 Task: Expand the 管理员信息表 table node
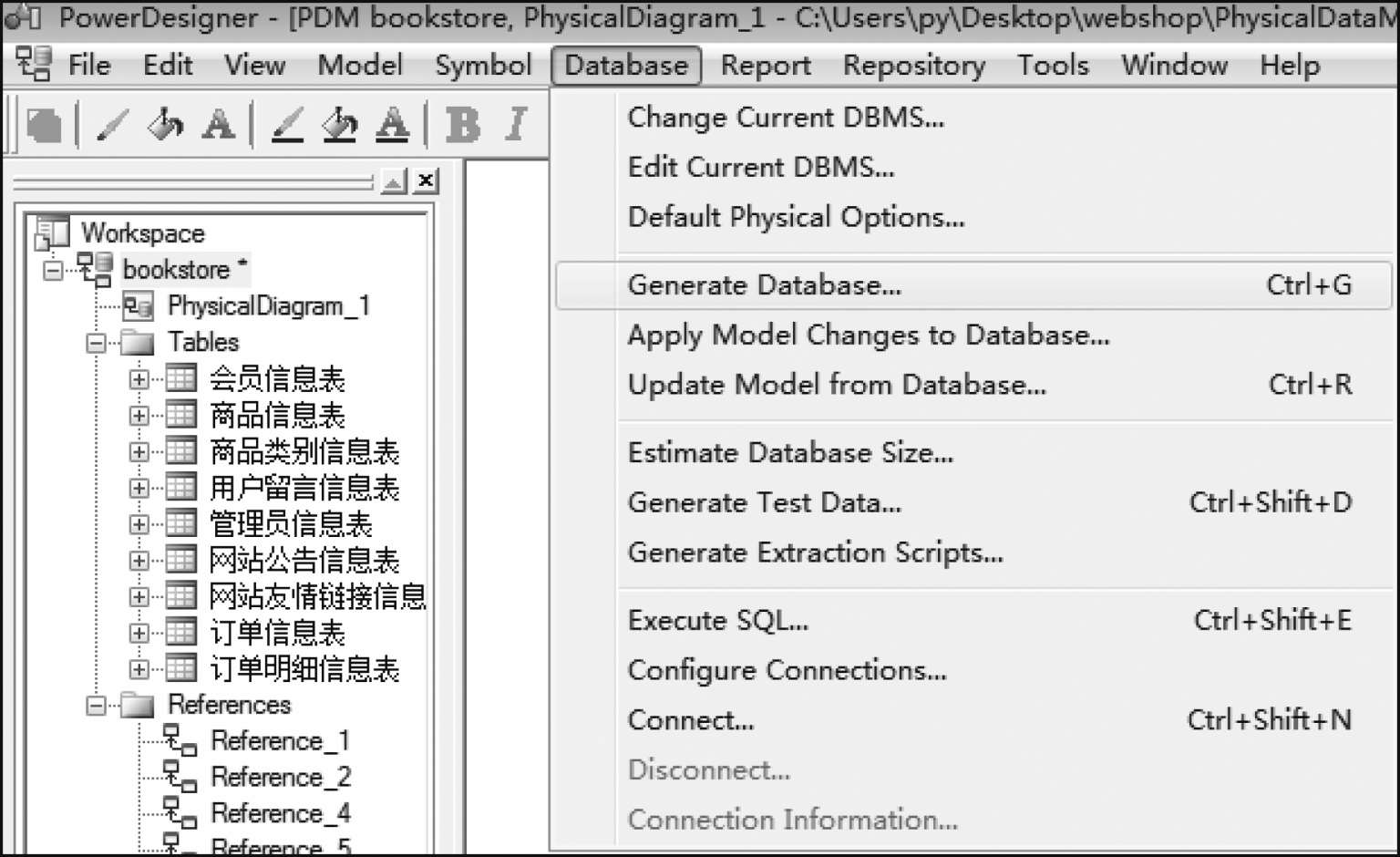coord(139,525)
